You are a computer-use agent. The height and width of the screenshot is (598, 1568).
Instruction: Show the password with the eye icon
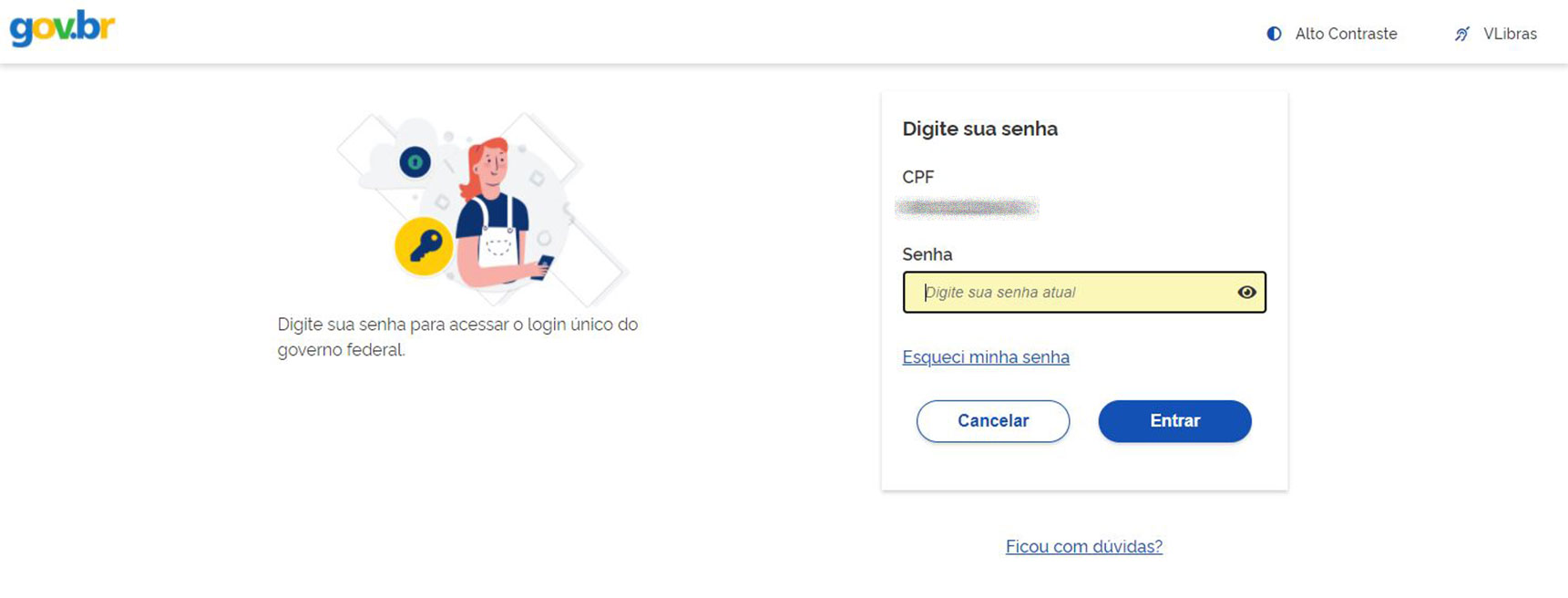1246,293
